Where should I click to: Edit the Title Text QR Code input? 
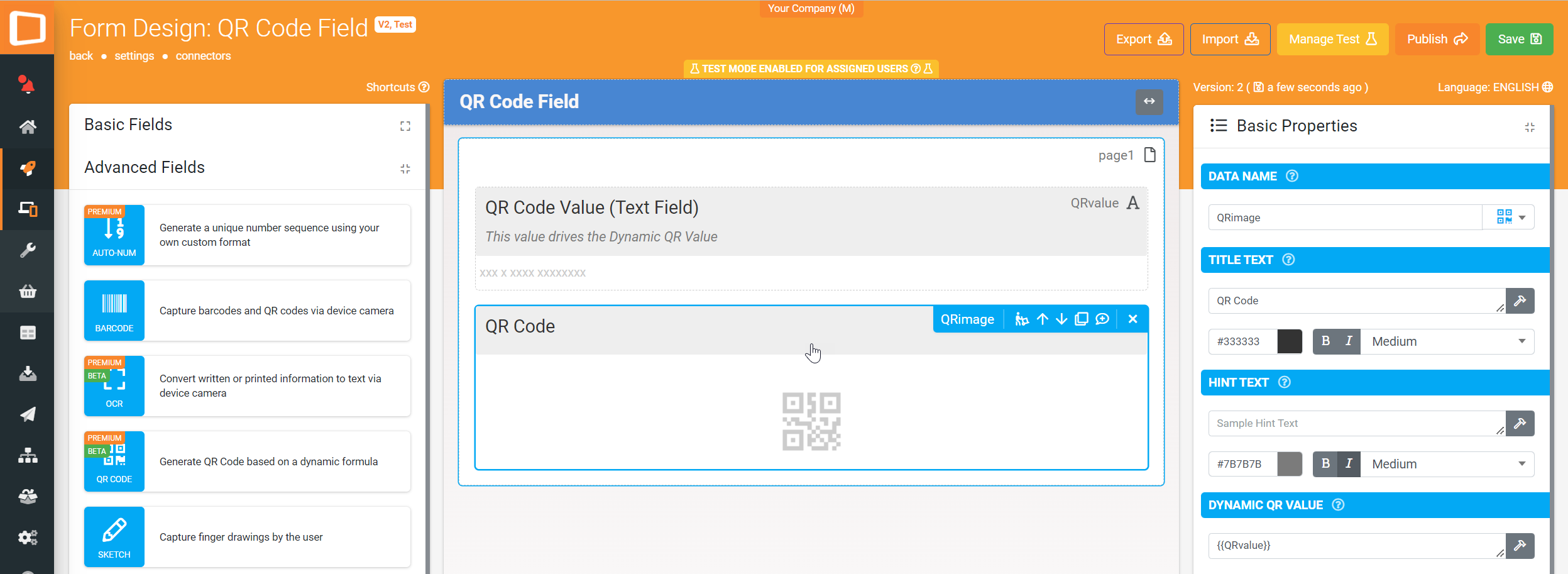click(1357, 301)
